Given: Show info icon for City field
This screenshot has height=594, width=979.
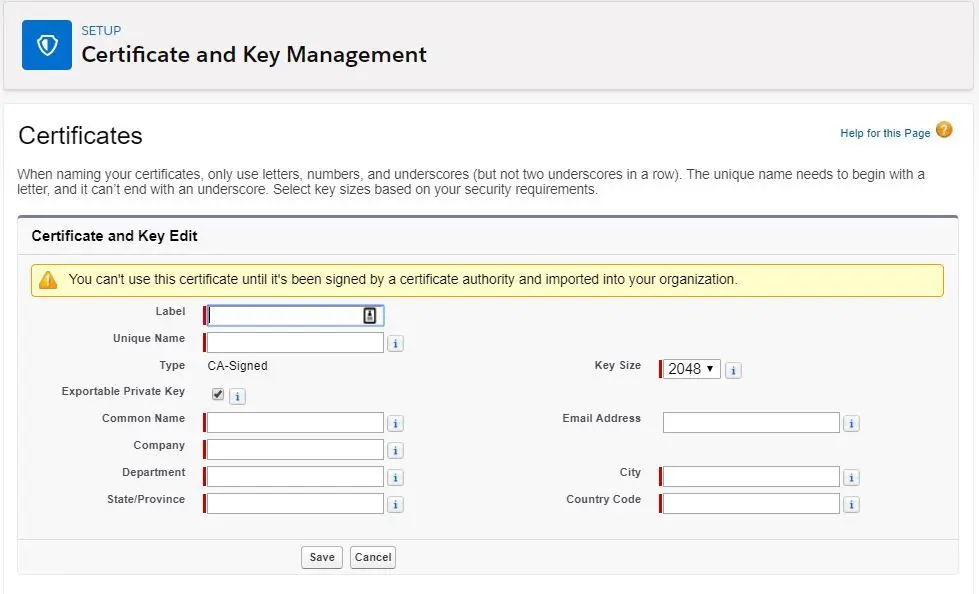Looking at the screenshot, I should [851, 478].
